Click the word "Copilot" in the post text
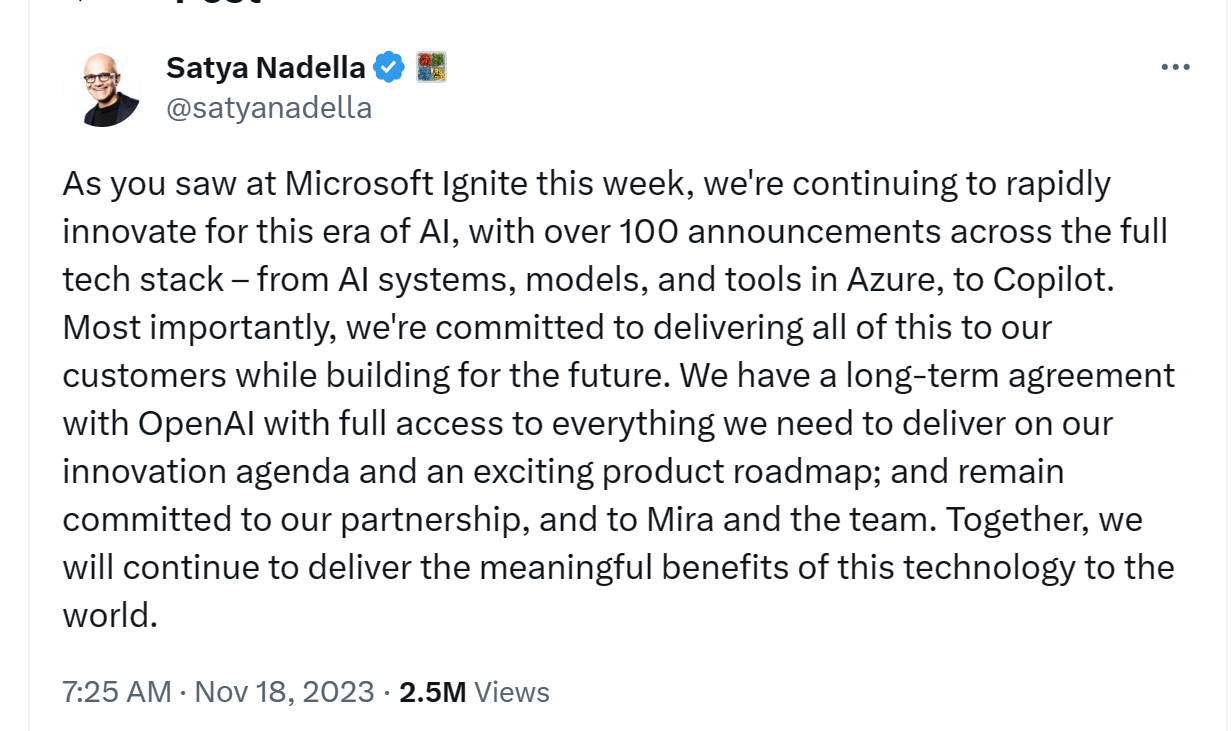 pyautogui.click(x=1052, y=280)
